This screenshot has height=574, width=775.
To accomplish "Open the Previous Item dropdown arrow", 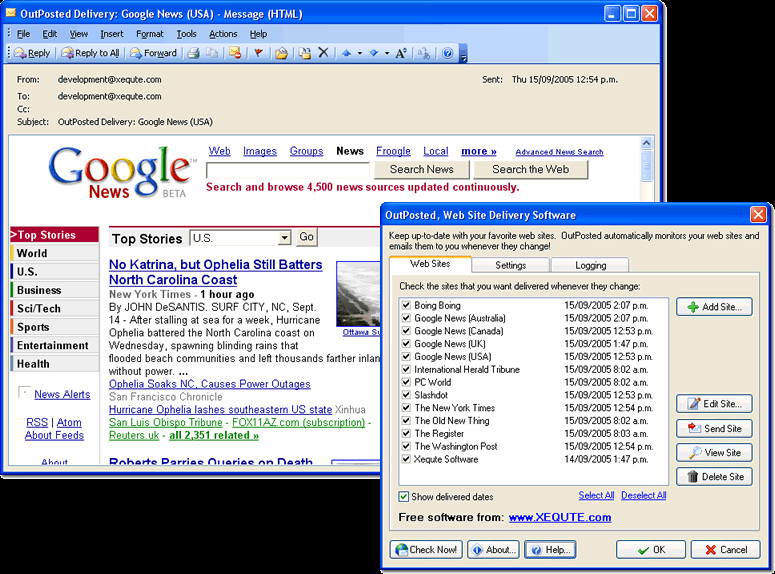I will point(360,53).
